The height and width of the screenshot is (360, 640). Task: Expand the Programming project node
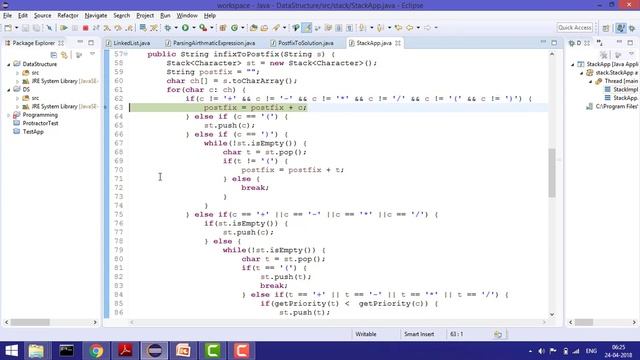pyautogui.click(x=9, y=115)
